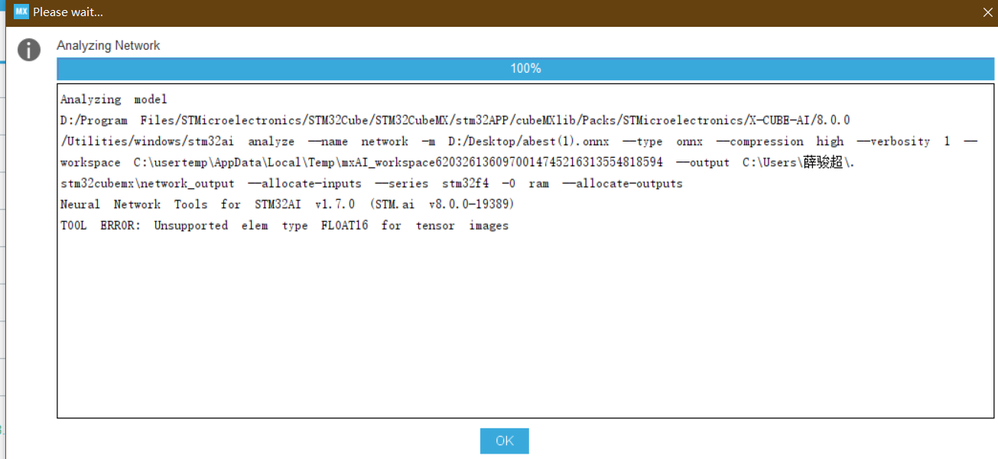Viewport: 998px width, 459px height.
Task: Click the 'Neural Network Tools for STM32AI v1.7.0' line
Action: 287,204
